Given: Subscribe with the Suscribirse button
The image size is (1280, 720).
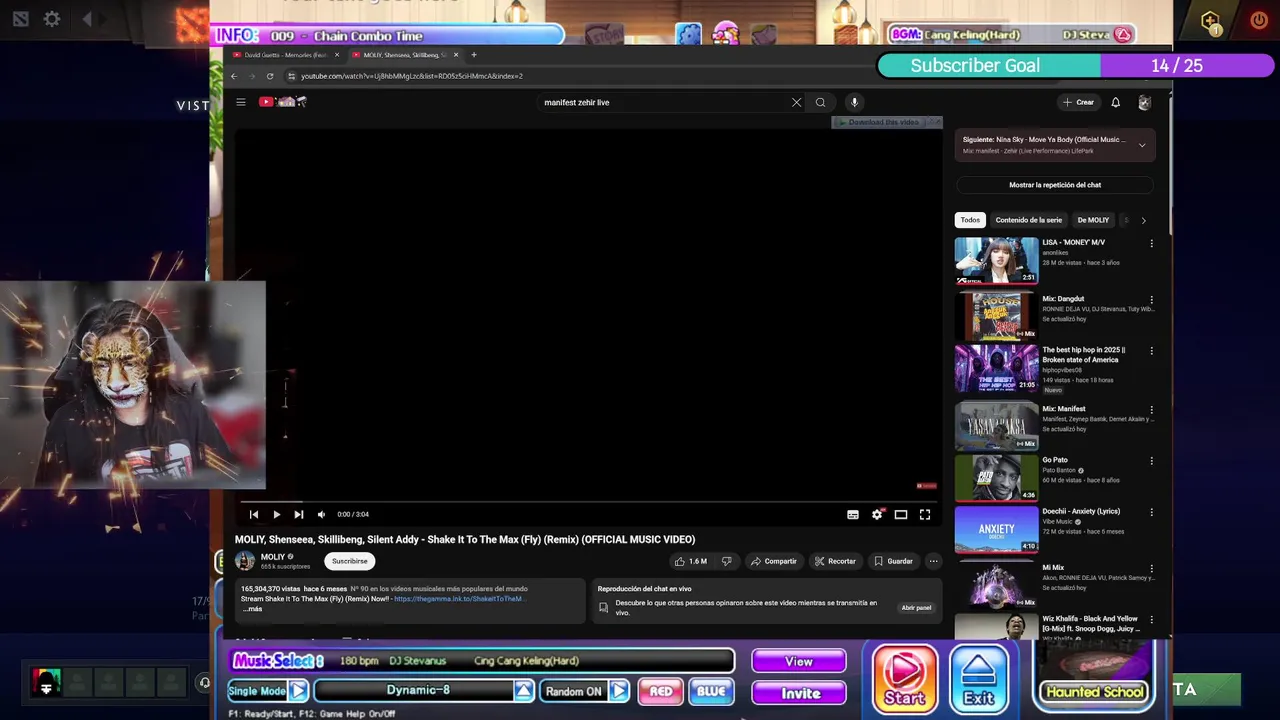Looking at the screenshot, I should tap(349, 561).
